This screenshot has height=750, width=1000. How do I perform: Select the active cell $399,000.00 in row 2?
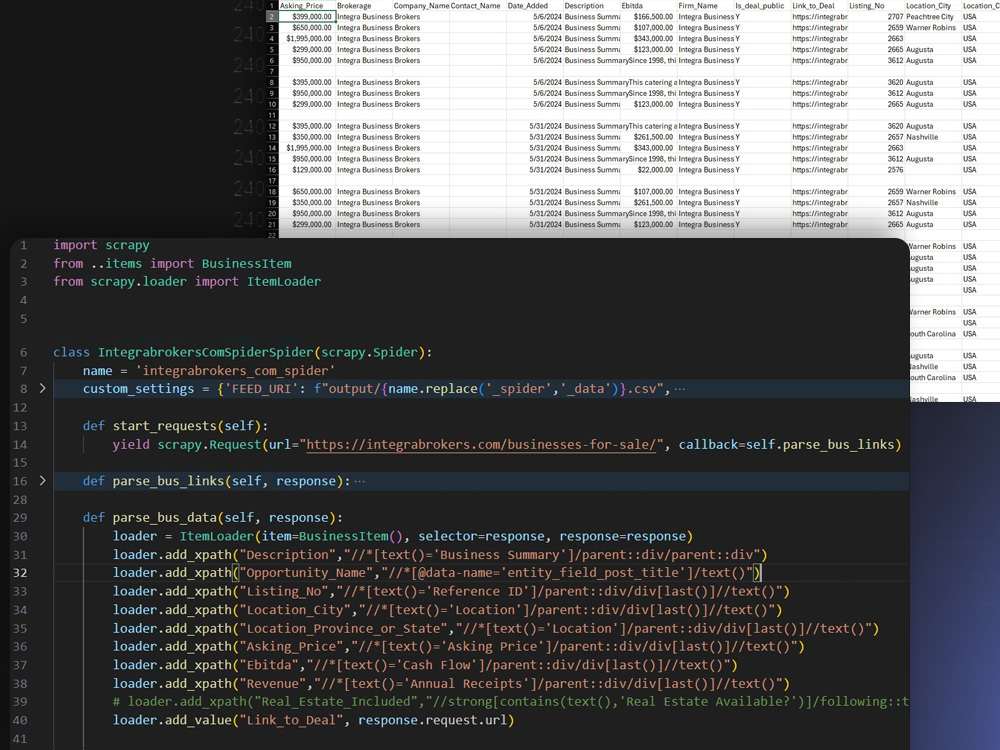pyautogui.click(x=307, y=17)
